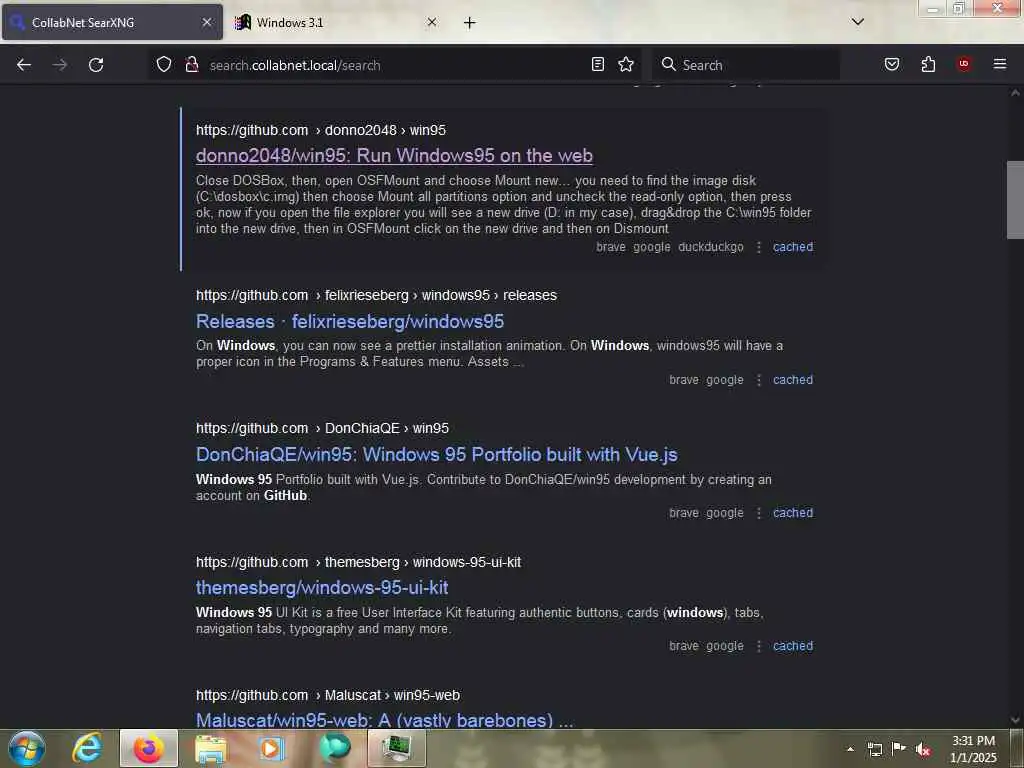This screenshot has width=1024, height=768.
Task: Click the Firefox taskbar icon
Action: coord(149,748)
